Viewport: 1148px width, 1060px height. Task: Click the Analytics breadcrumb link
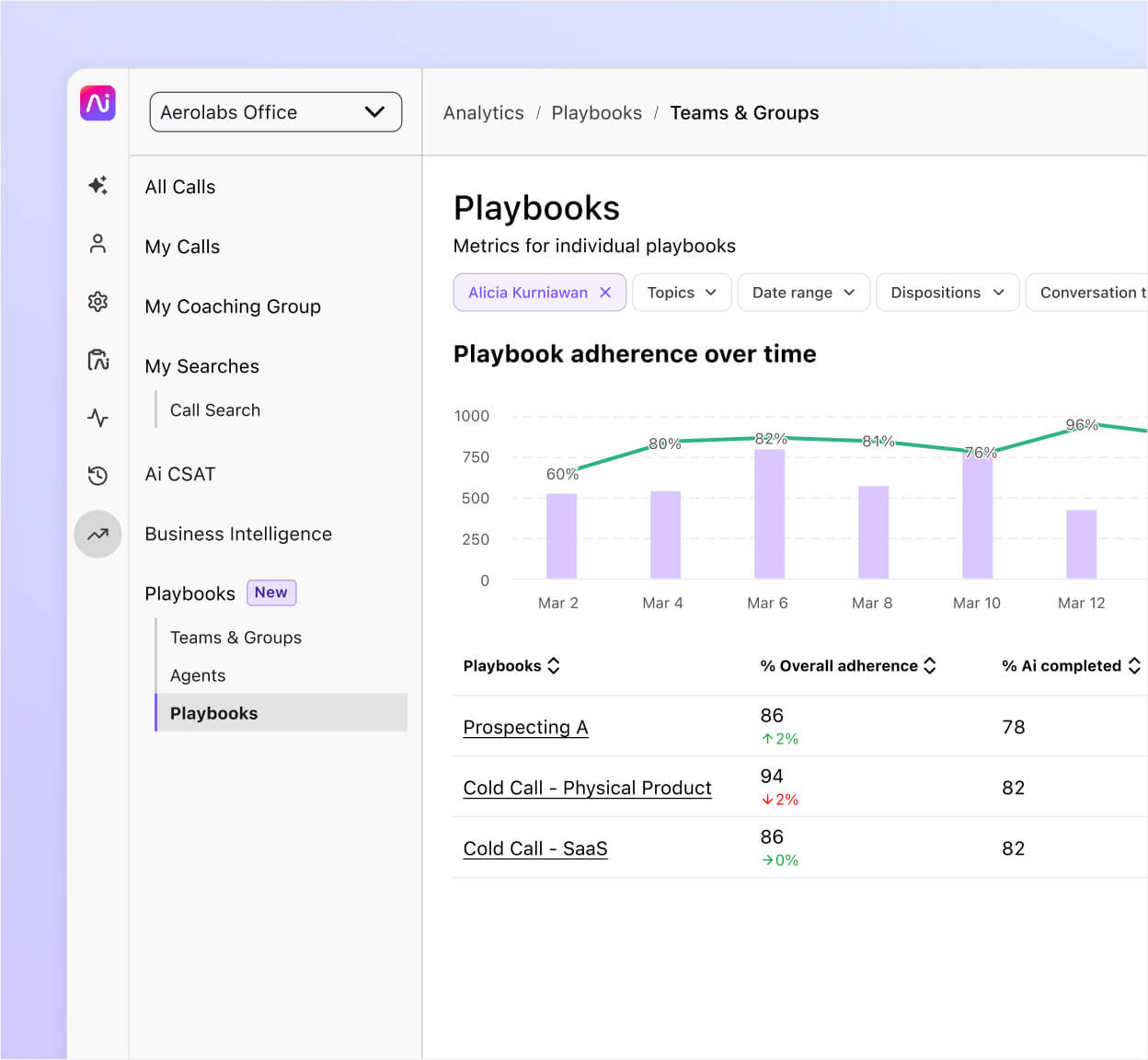483,112
